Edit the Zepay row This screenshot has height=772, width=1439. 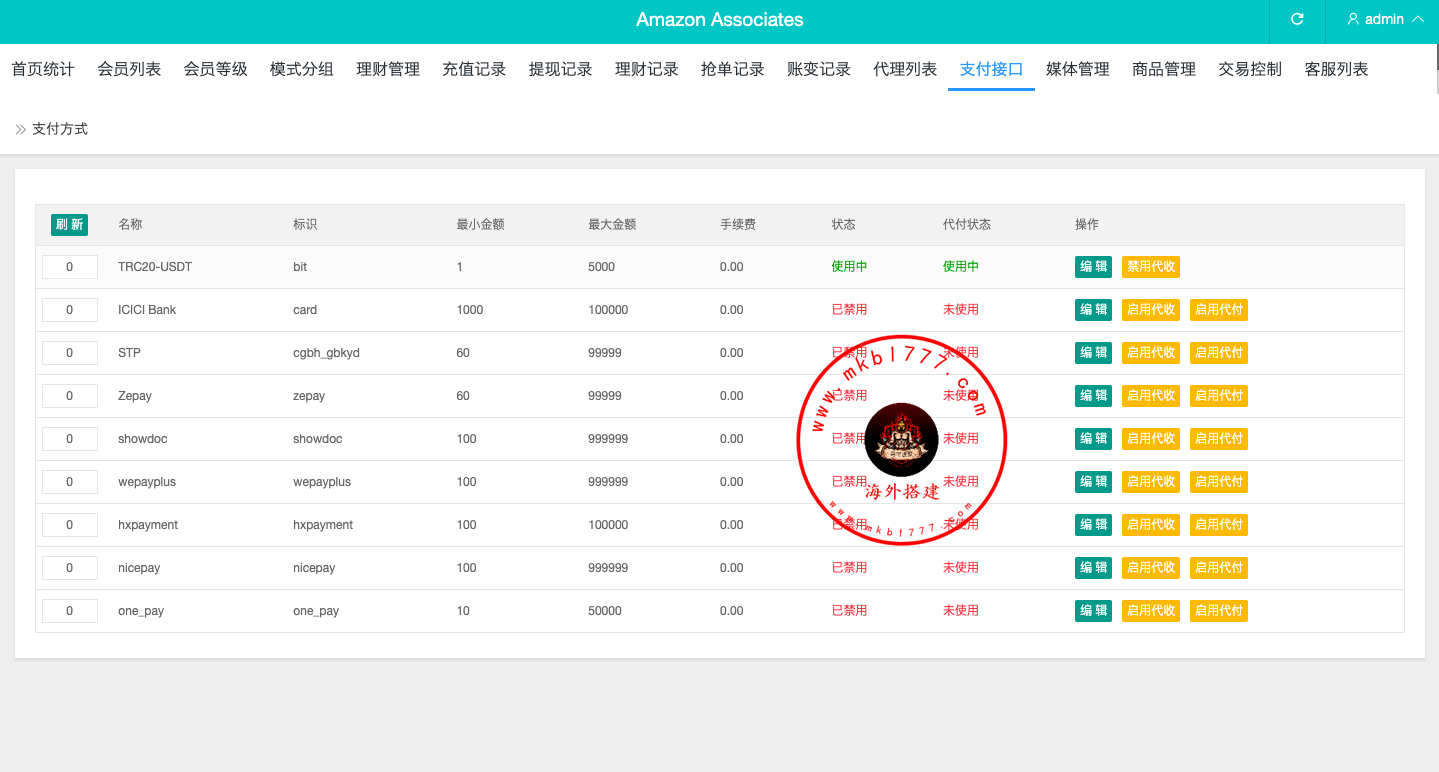click(x=1093, y=396)
